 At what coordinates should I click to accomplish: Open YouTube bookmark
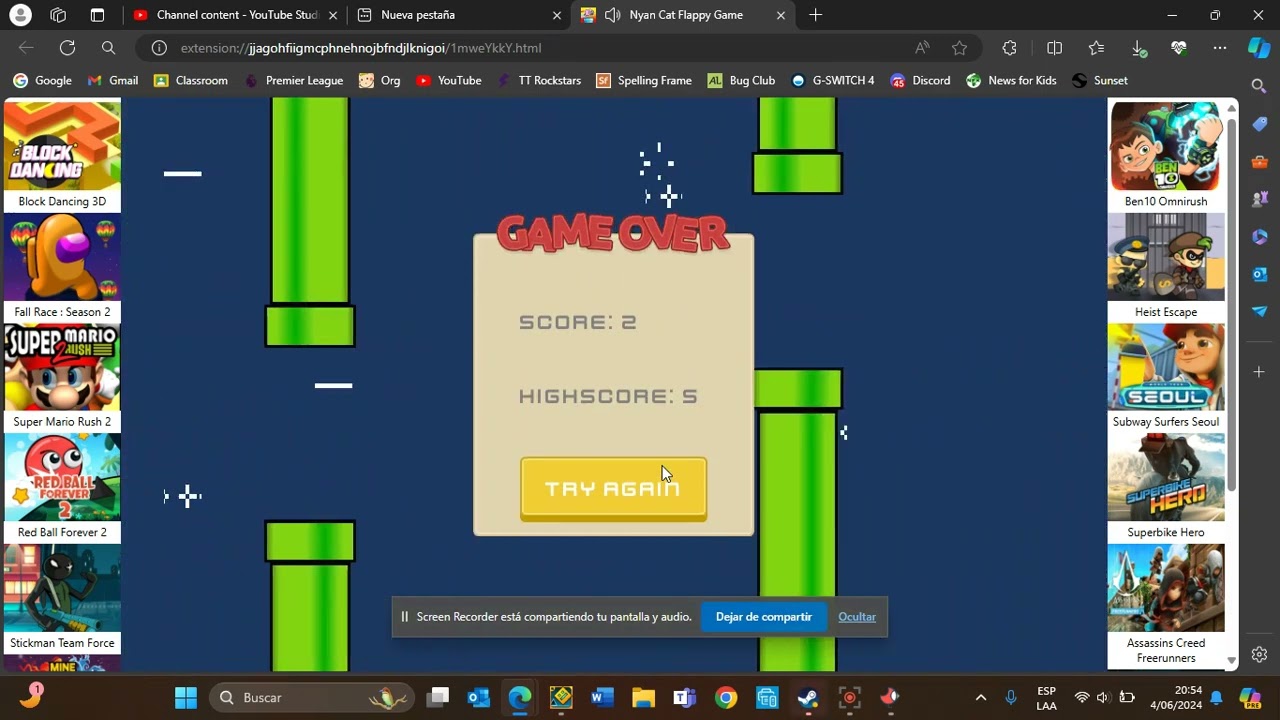point(449,81)
